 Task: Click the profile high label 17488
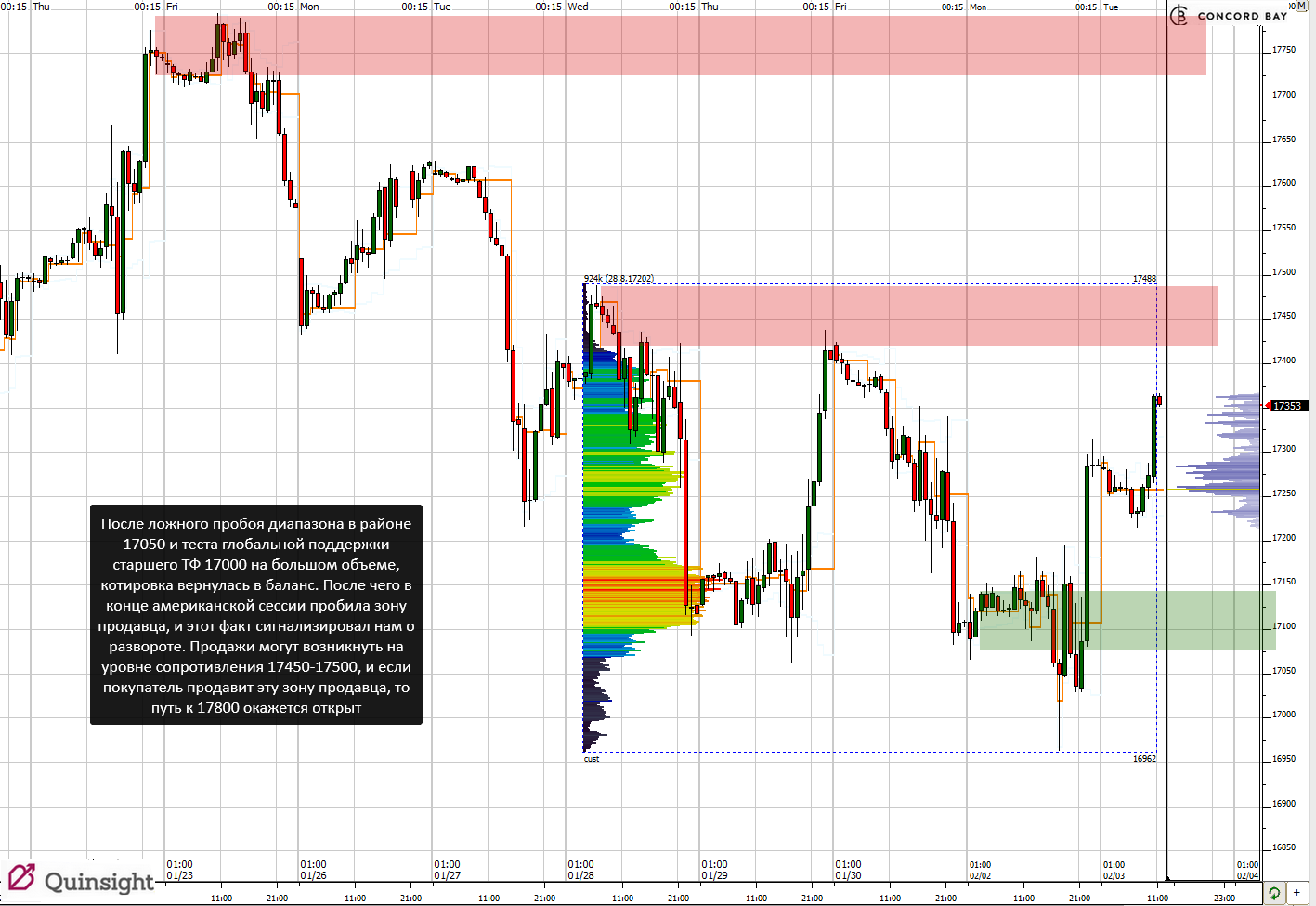(1144, 278)
